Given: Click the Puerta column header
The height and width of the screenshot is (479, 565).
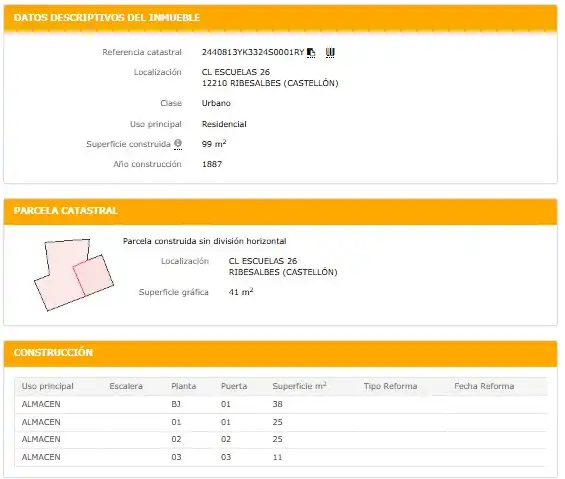Looking at the screenshot, I should click(234, 386).
